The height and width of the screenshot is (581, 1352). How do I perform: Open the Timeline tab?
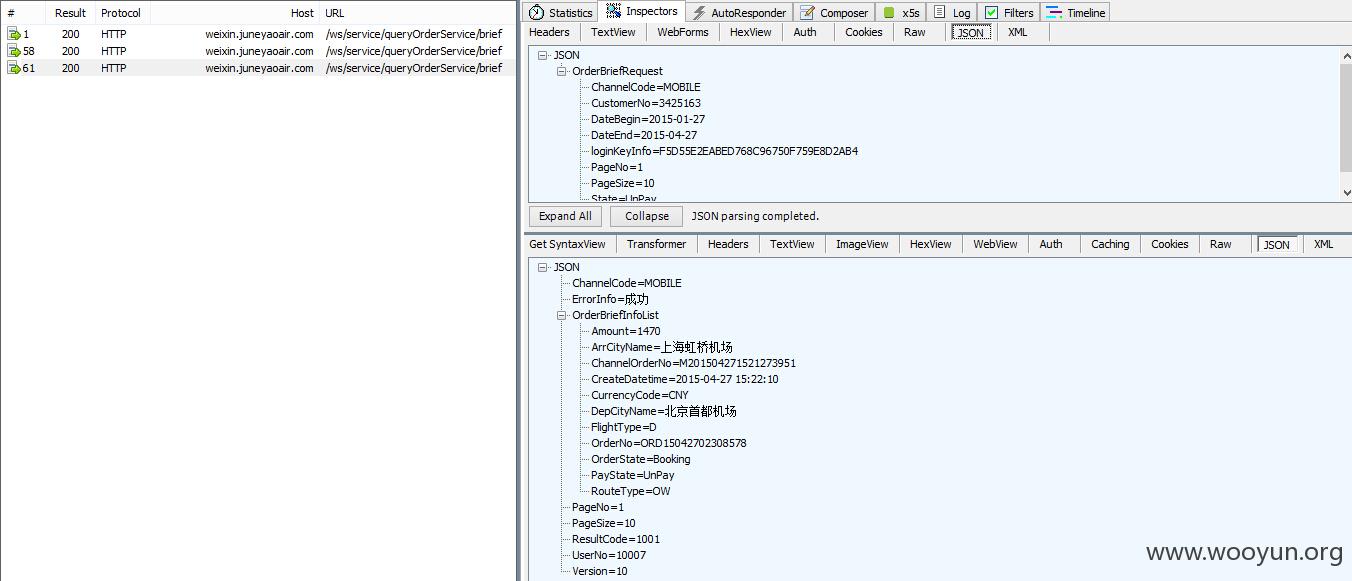(1076, 13)
